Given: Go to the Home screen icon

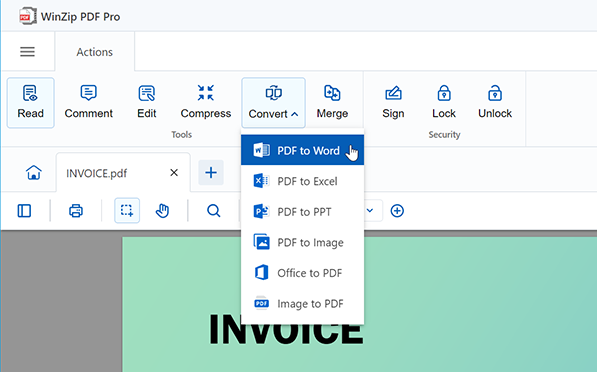Looking at the screenshot, I should (x=34, y=172).
